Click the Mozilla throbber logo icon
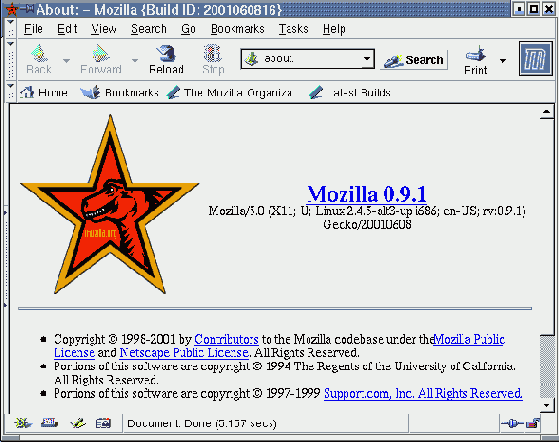This screenshot has width=559, height=442. click(535, 59)
